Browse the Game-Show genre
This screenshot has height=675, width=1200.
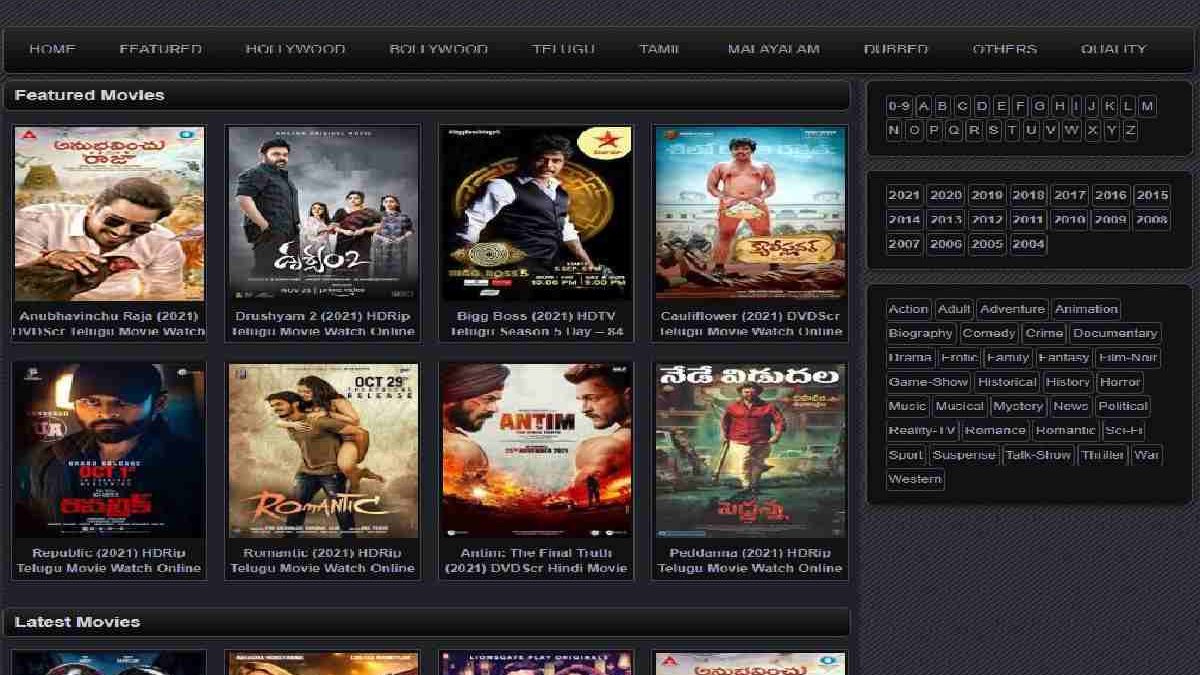point(928,382)
